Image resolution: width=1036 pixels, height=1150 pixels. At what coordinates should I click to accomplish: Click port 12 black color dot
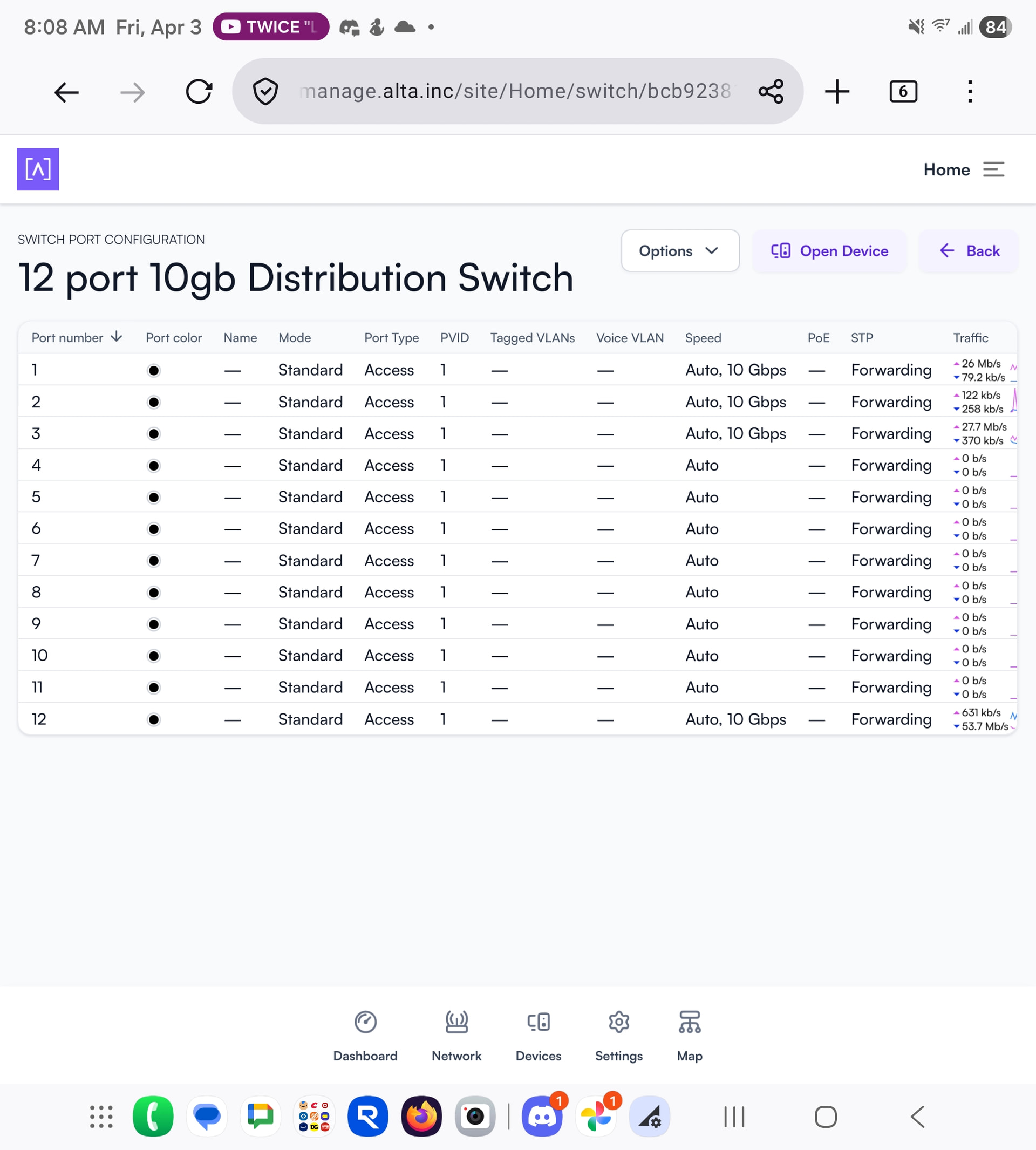click(154, 719)
